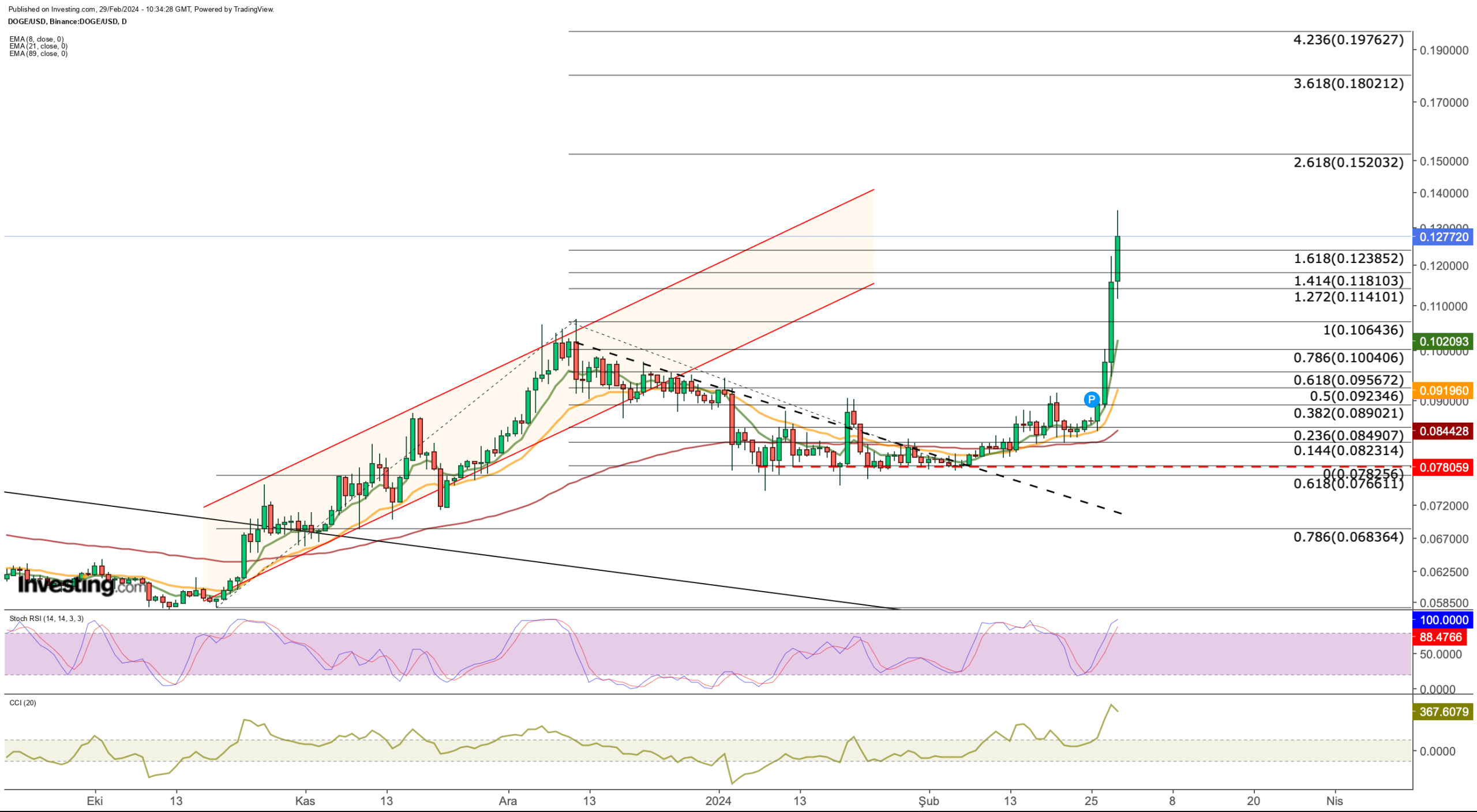Select Fibonacci level 1(0.106436)
This screenshot has height=812, width=1477.
(x=1363, y=330)
